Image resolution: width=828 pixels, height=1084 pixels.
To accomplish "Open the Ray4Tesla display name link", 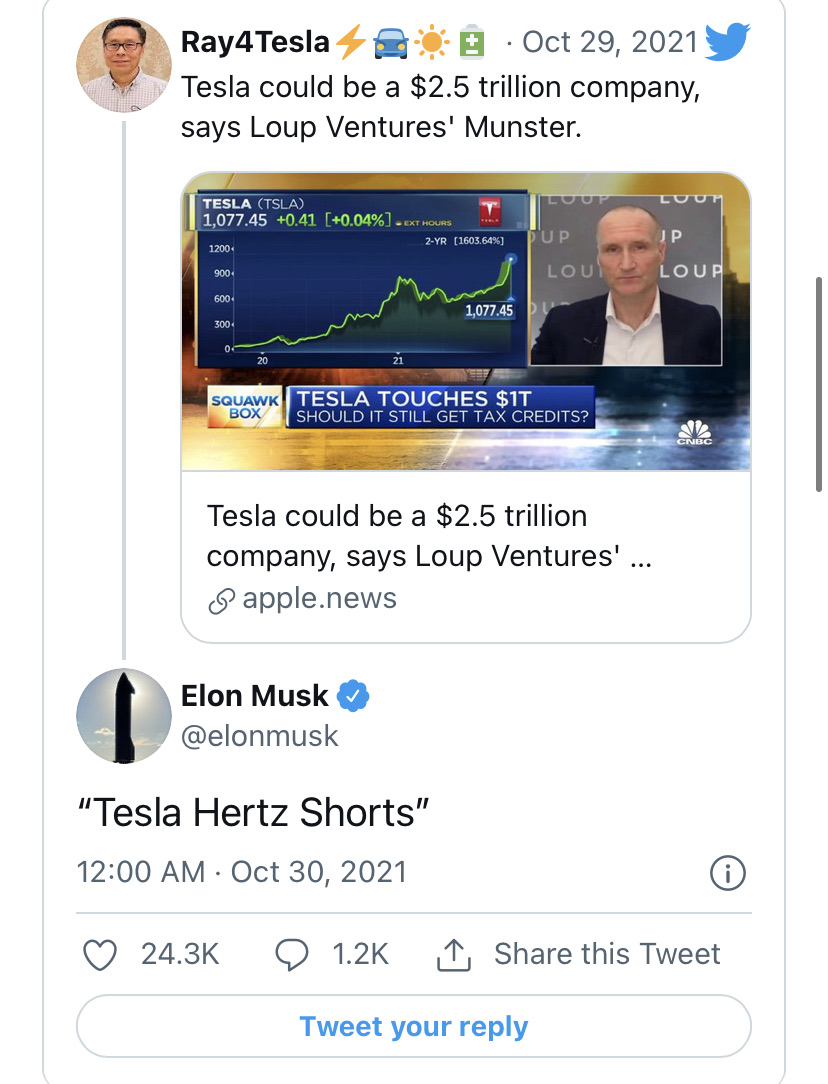I will point(255,42).
